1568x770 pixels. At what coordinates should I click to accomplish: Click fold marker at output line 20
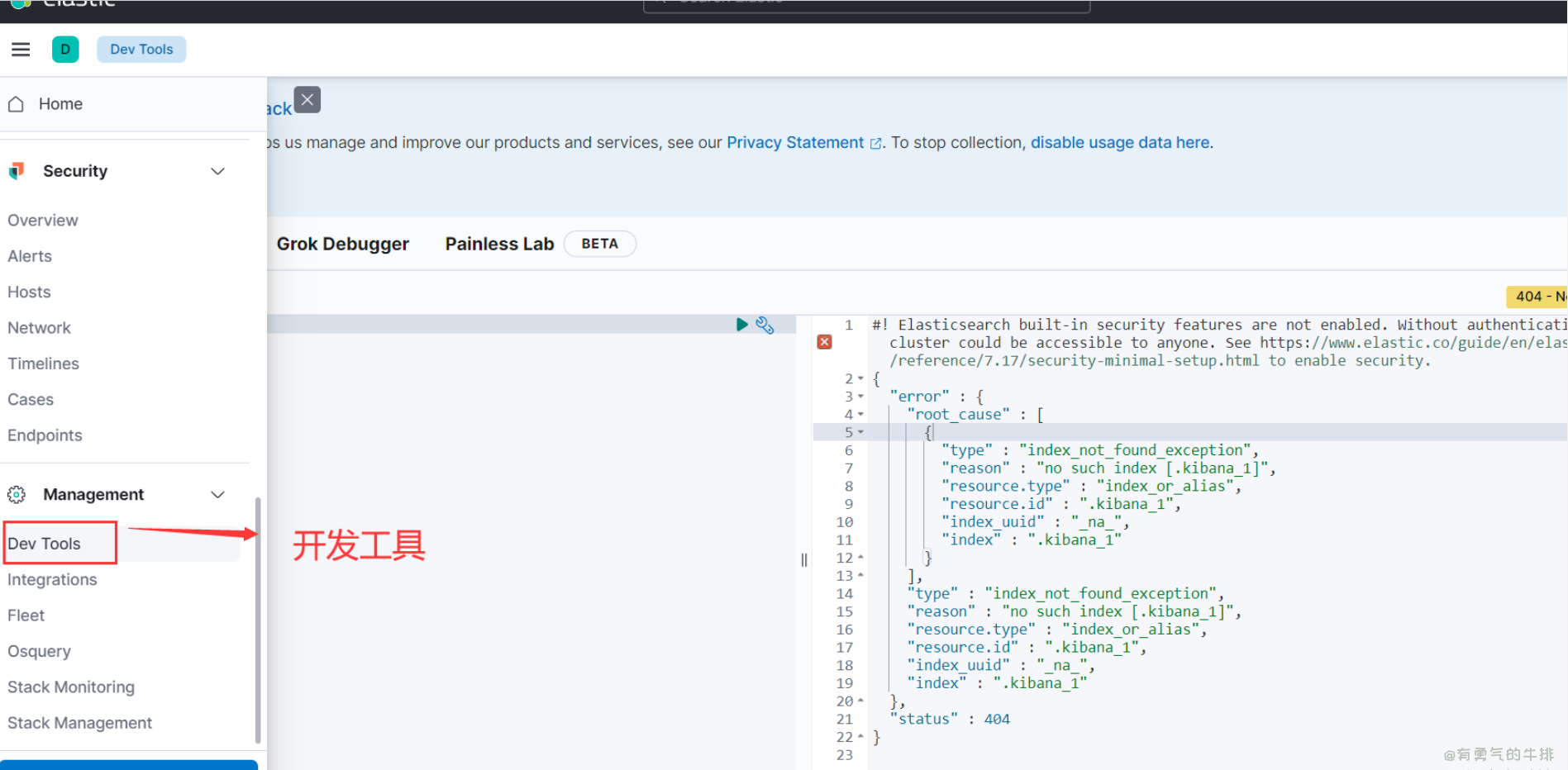pyautogui.click(x=860, y=701)
